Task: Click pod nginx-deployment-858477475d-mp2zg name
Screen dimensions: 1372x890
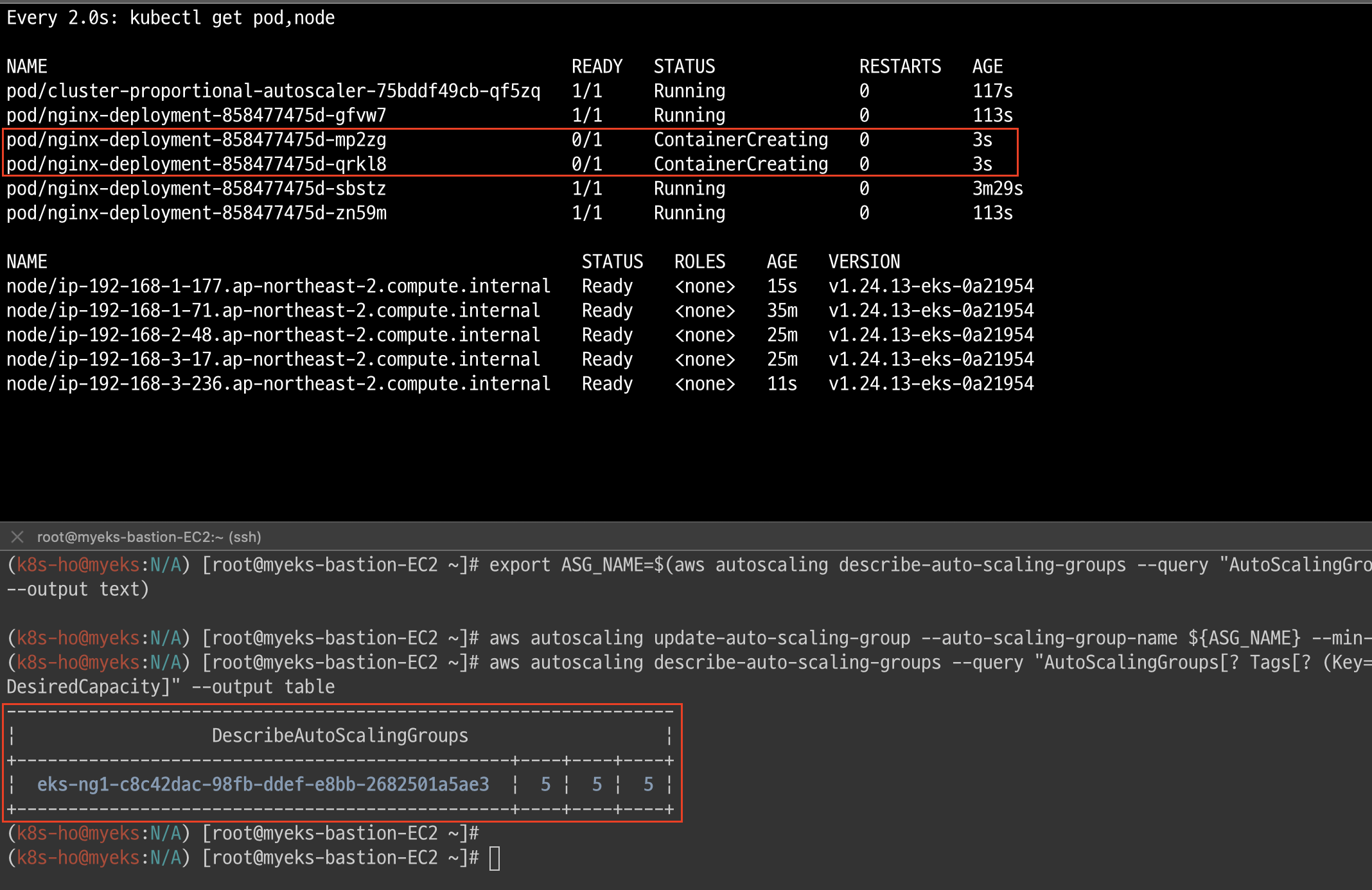Action: 196,140
